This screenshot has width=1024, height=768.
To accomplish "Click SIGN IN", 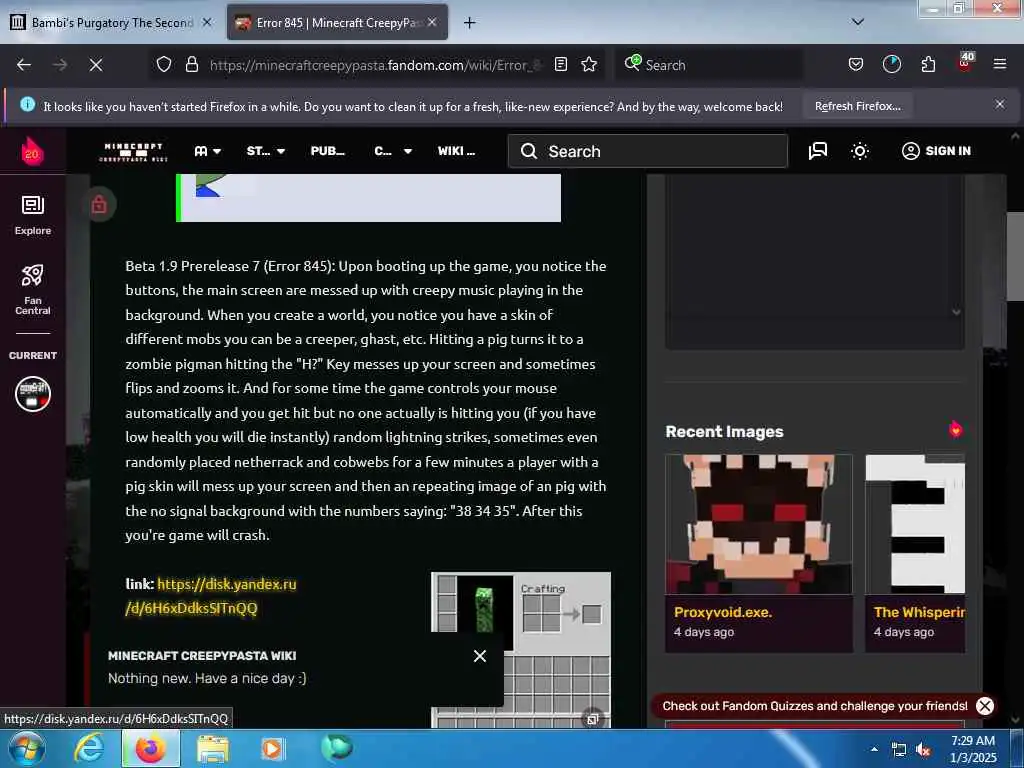I will [936, 151].
